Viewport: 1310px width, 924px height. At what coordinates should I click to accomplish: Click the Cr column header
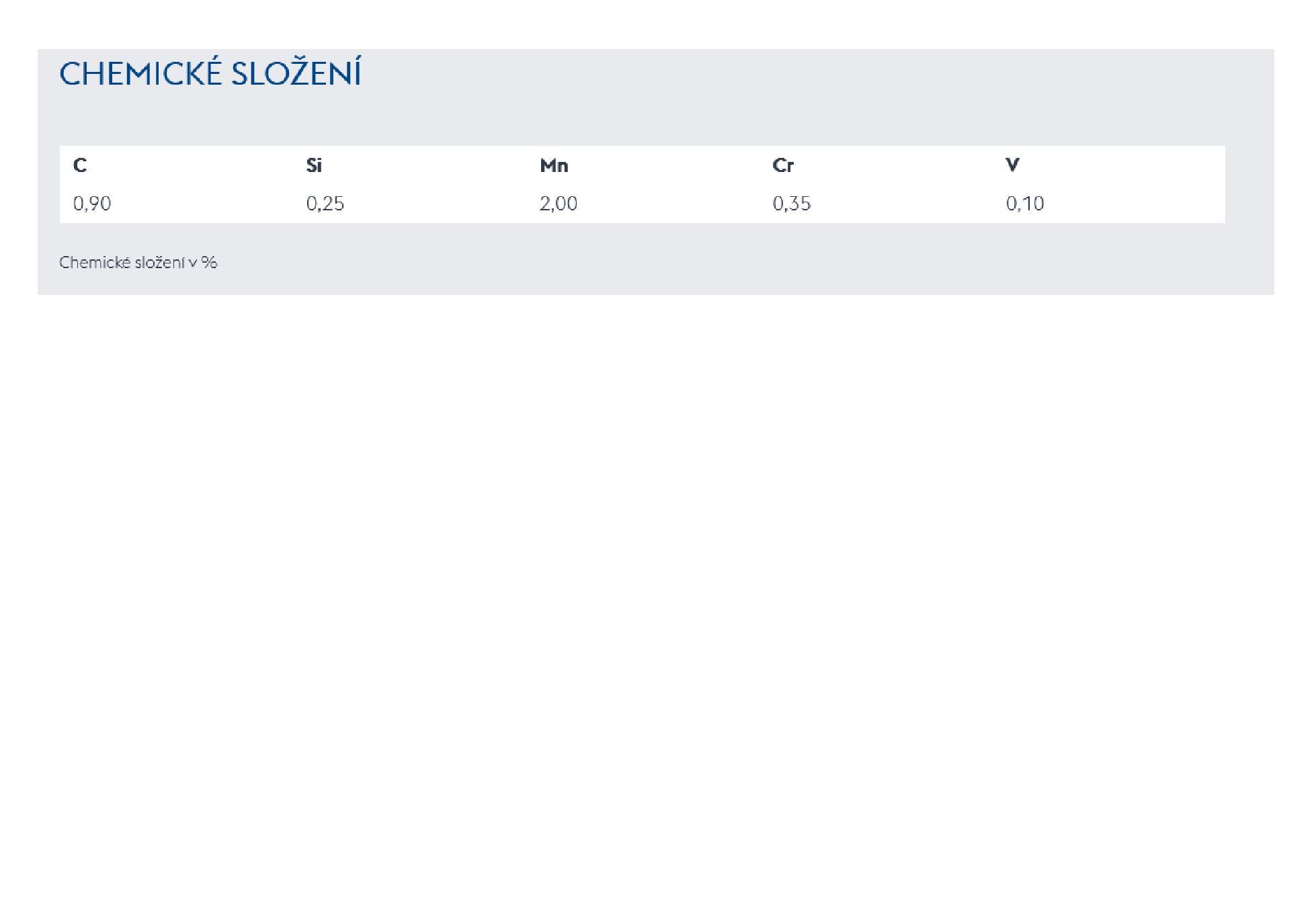(x=783, y=165)
